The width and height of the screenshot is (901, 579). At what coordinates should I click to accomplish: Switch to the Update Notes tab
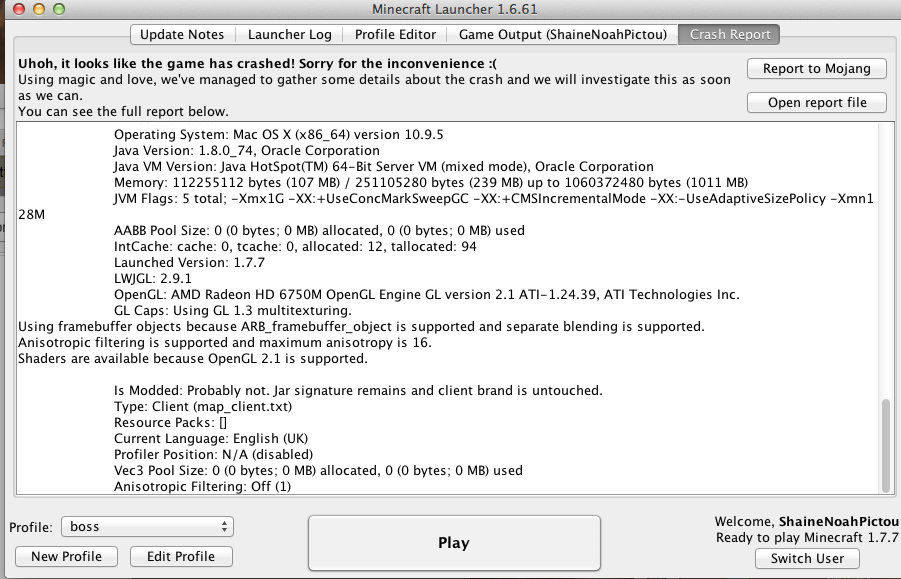click(182, 34)
